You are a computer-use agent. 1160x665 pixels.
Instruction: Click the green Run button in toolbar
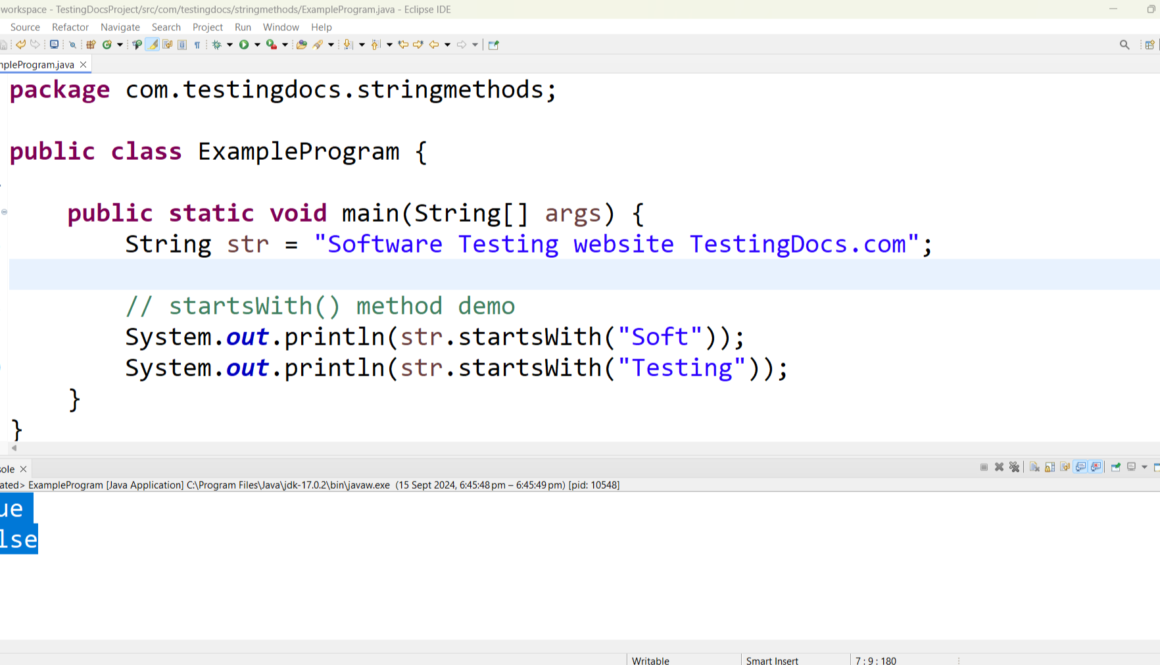tap(243, 45)
